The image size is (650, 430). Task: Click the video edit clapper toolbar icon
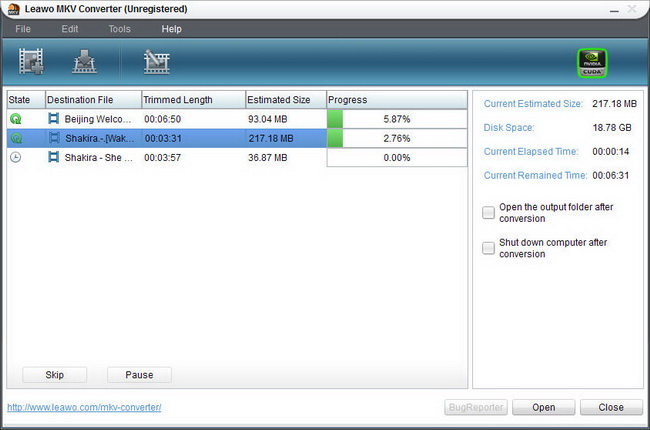156,62
